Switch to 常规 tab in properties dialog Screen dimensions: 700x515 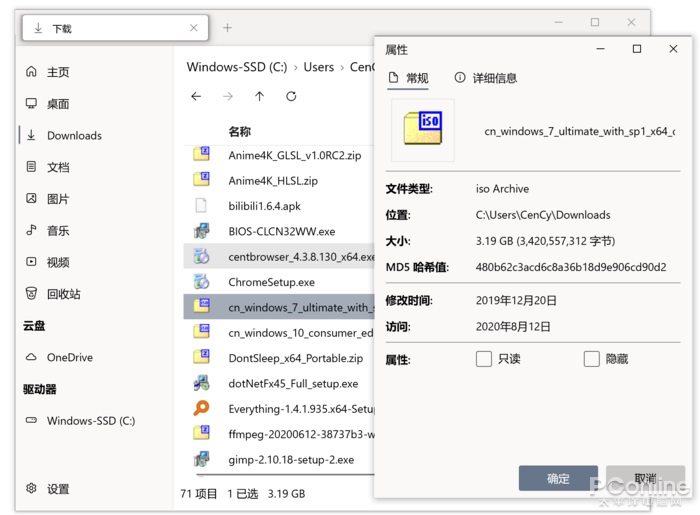[x=408, y=79]
